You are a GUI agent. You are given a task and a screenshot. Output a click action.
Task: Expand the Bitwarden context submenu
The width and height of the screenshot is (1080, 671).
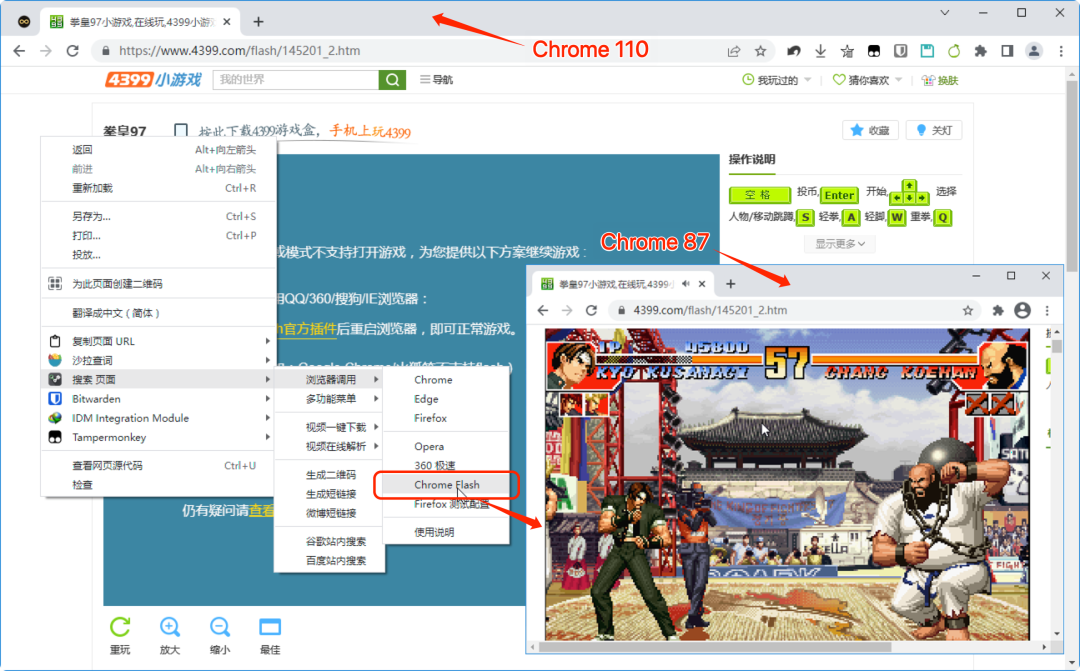(159, 399)
